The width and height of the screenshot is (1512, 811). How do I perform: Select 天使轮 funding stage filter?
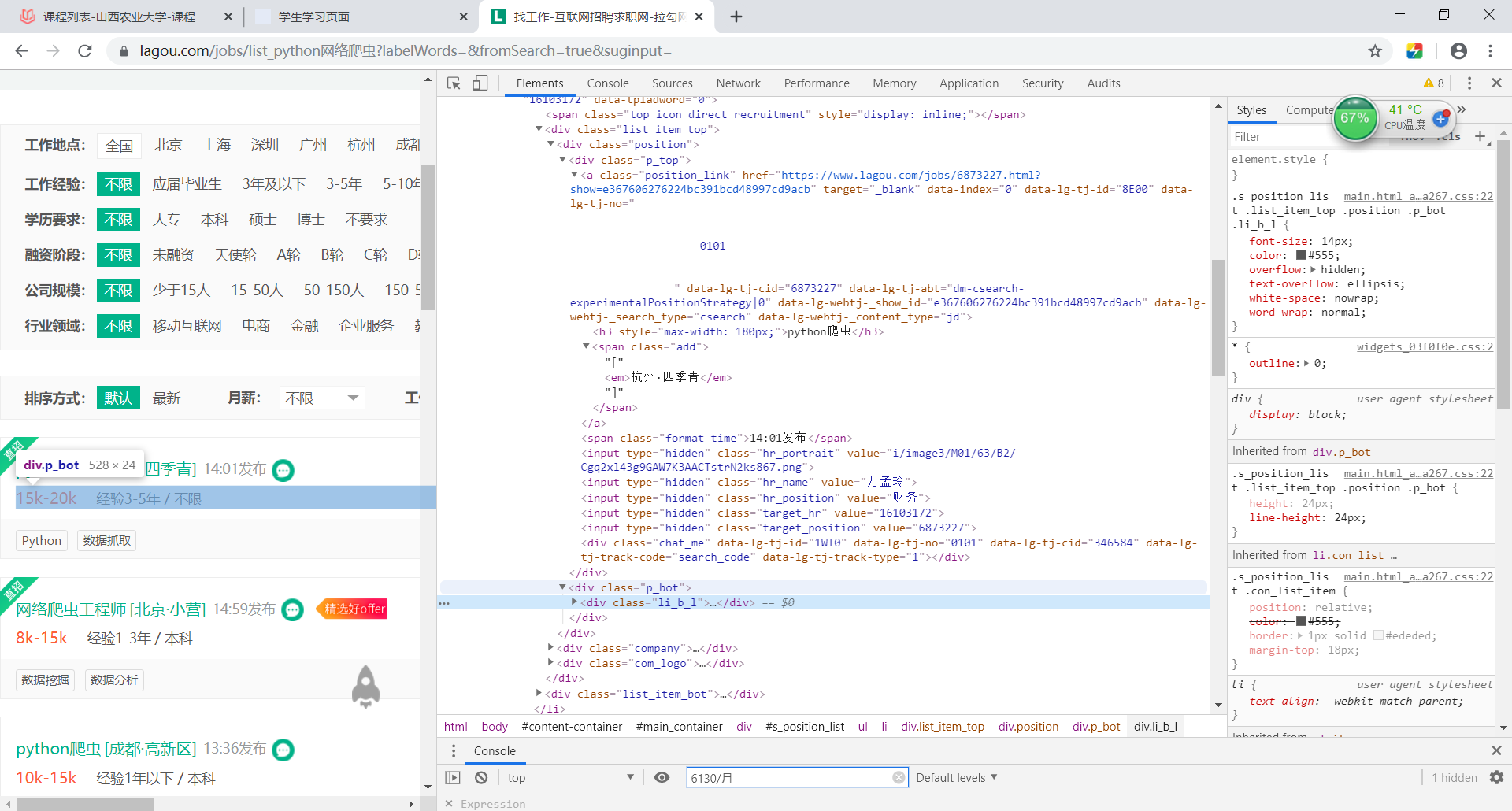(x=235, y=255)
